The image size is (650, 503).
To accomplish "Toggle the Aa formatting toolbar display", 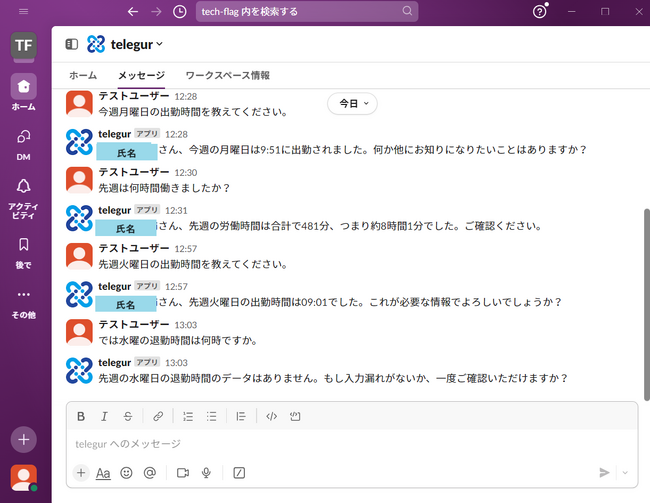I will pyautogui.click(x=103, y=473).
